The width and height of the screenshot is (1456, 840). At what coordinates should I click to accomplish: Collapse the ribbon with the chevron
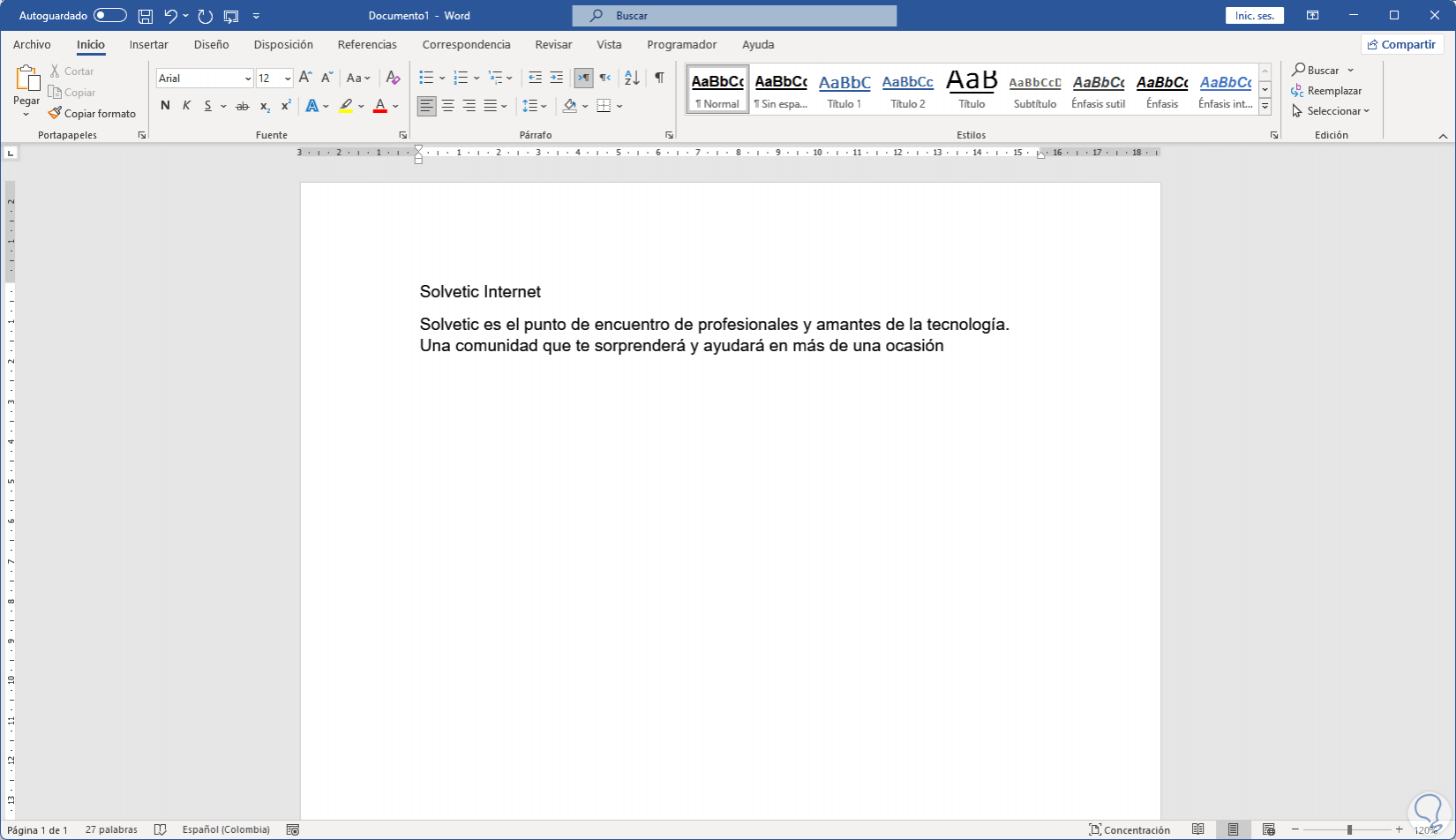pos(1443,136)
